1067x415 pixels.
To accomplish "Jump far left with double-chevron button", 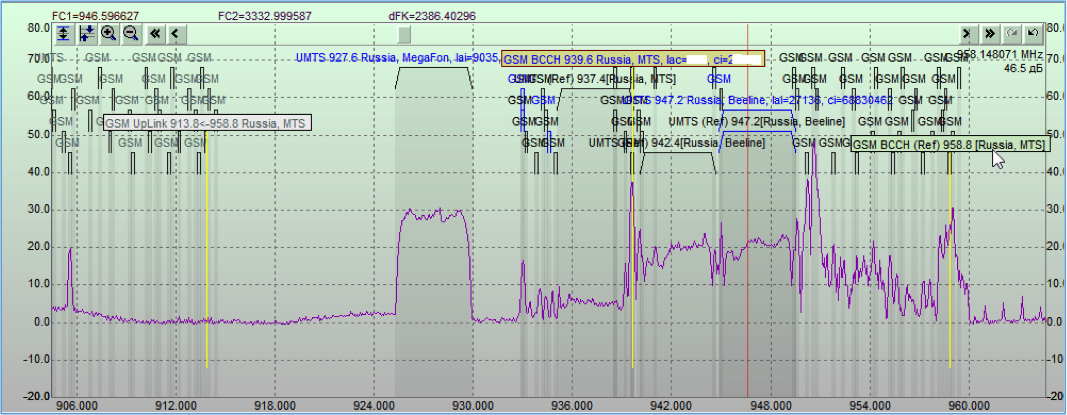I will (x=154, y=33).
